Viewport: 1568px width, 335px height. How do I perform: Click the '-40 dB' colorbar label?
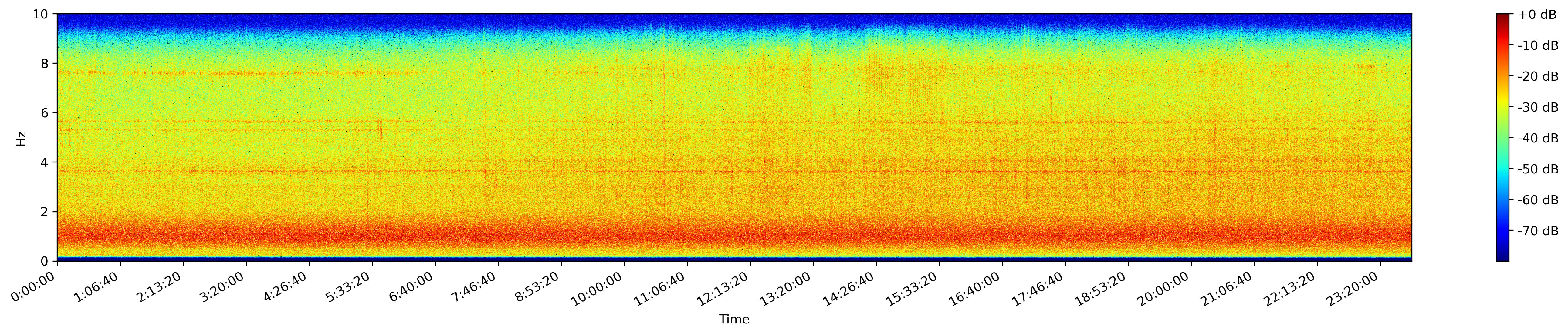1538,139
